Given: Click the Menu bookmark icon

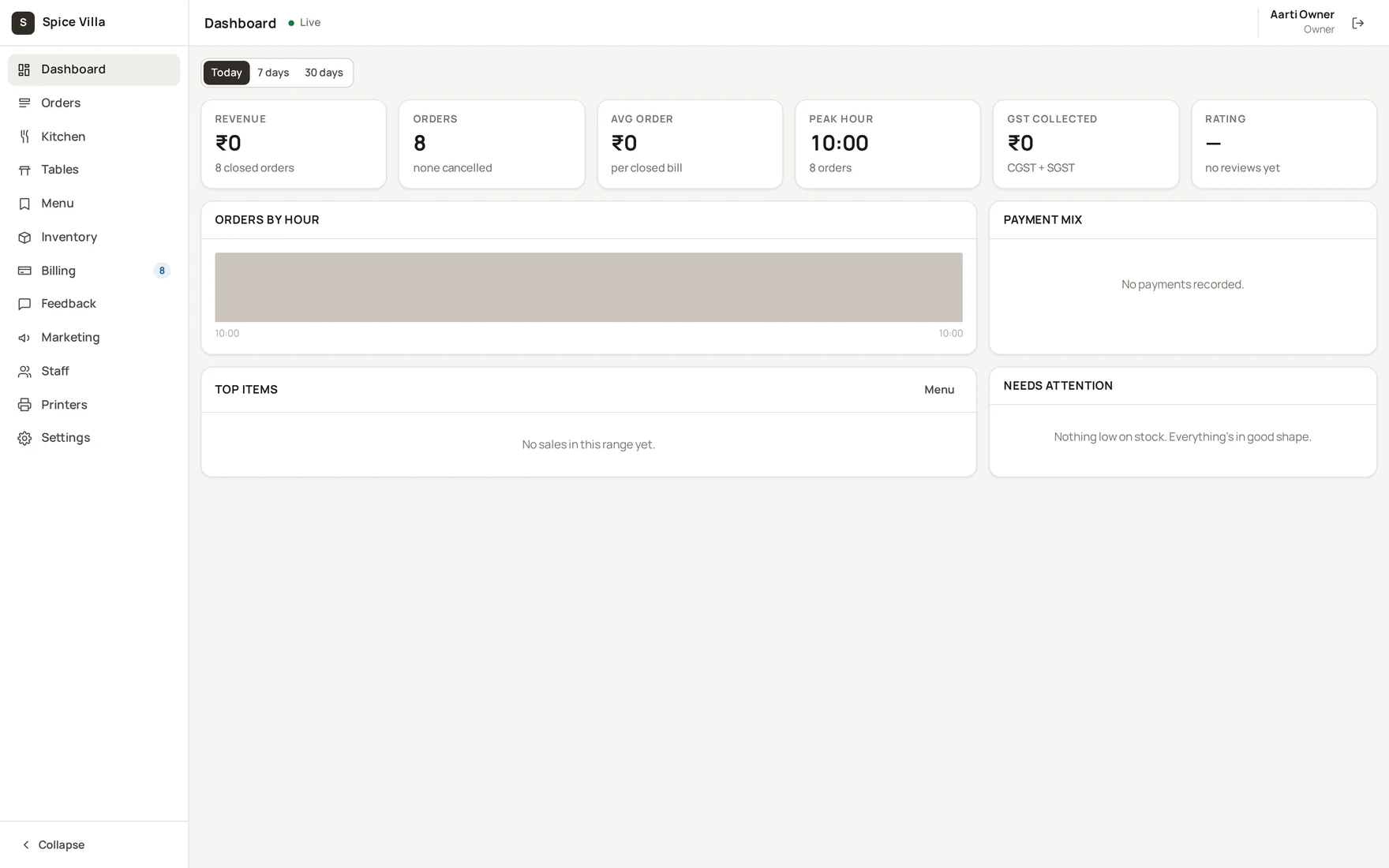Looking at the screenshot, I should pos(24,204).
